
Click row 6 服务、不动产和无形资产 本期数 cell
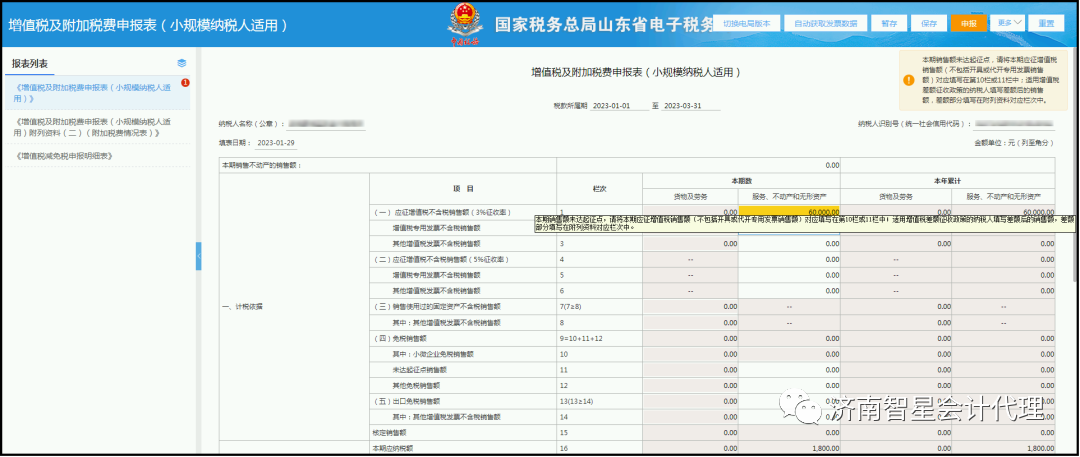click(789, 291)
